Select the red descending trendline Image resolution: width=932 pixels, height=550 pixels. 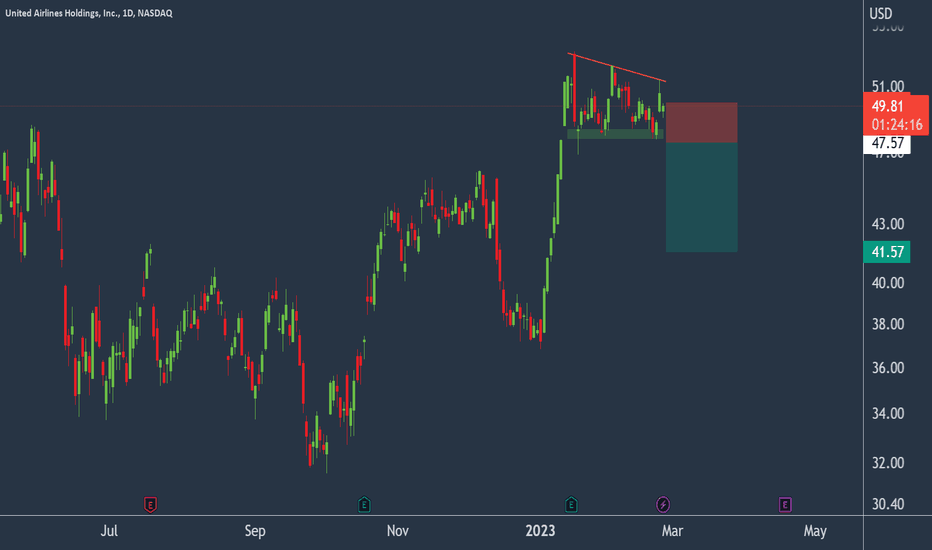pos(617,67)
